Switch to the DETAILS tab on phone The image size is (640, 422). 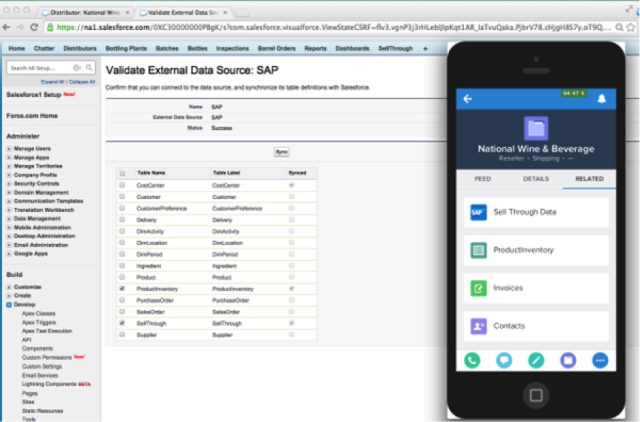point(536,178)
